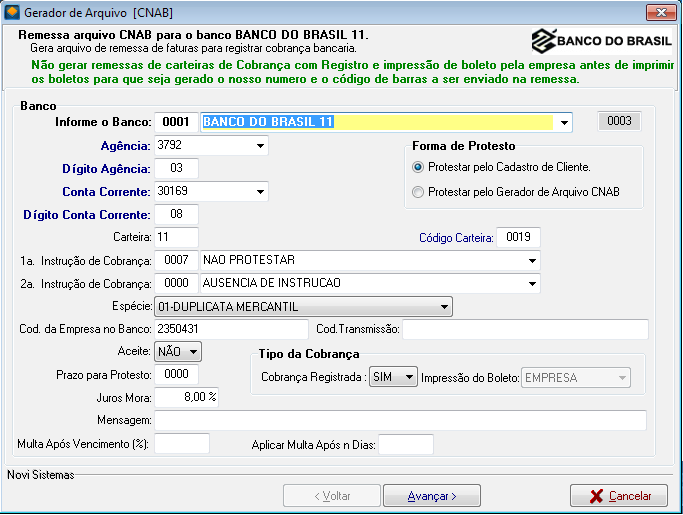The width and height of the screenshot is (683, 515).
Task: Click the NAO PROTESTAR instruction text
Action: tap(249, 260)
